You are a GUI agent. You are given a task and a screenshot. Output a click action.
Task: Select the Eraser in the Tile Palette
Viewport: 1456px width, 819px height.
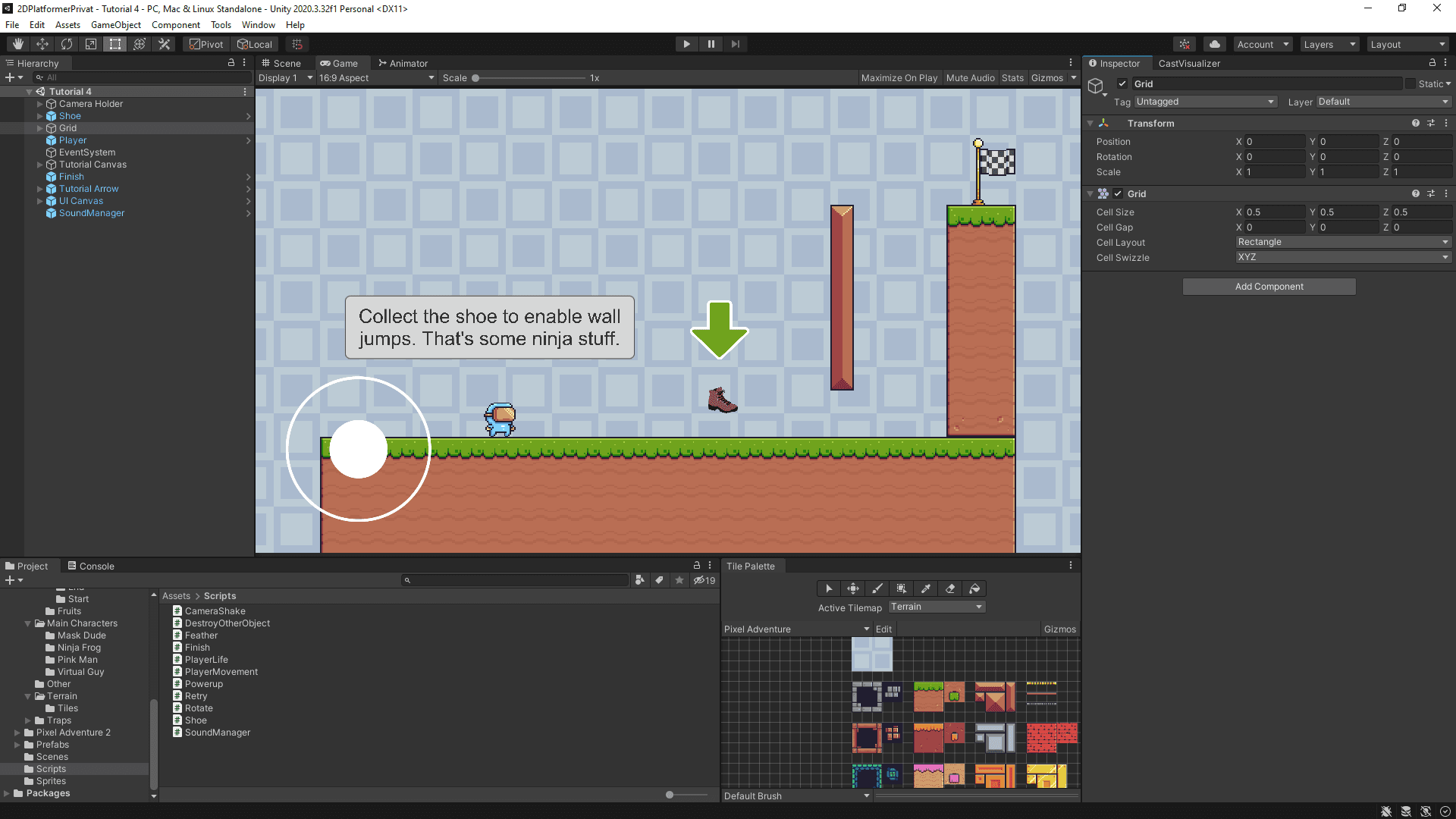pyautogui.click(x=950, y=588)
